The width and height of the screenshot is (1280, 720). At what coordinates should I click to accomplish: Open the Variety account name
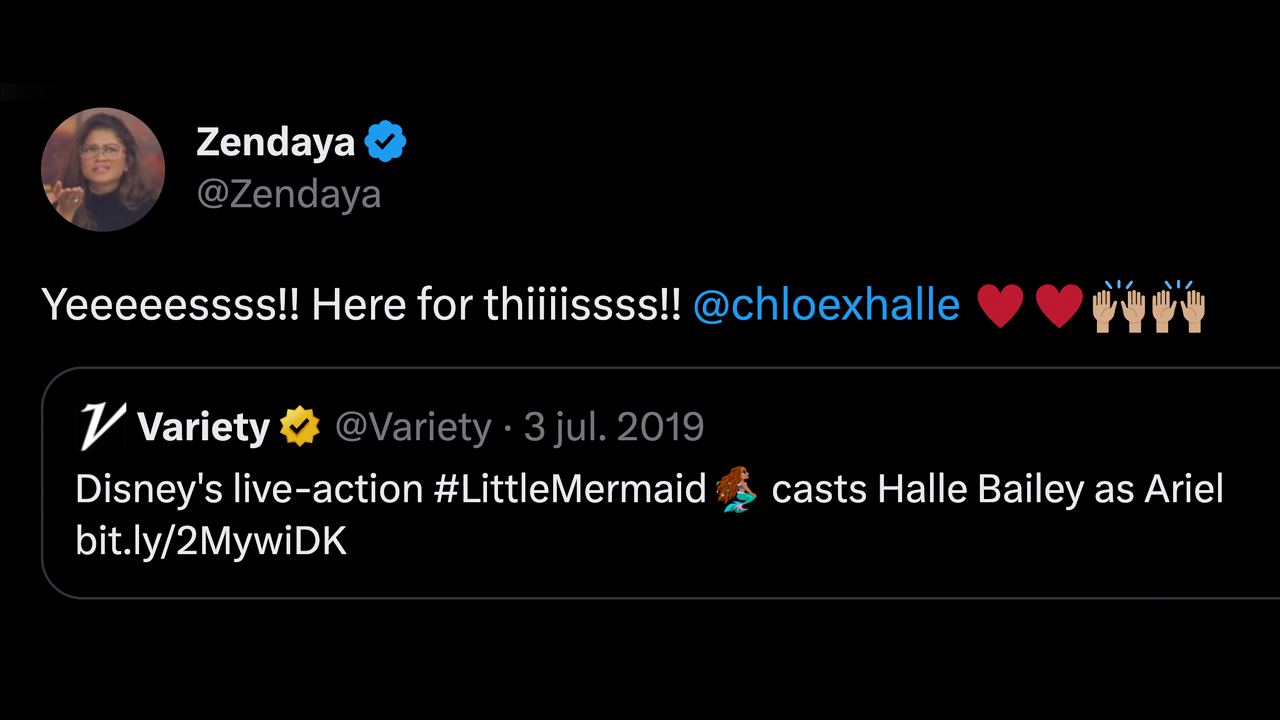203,428
